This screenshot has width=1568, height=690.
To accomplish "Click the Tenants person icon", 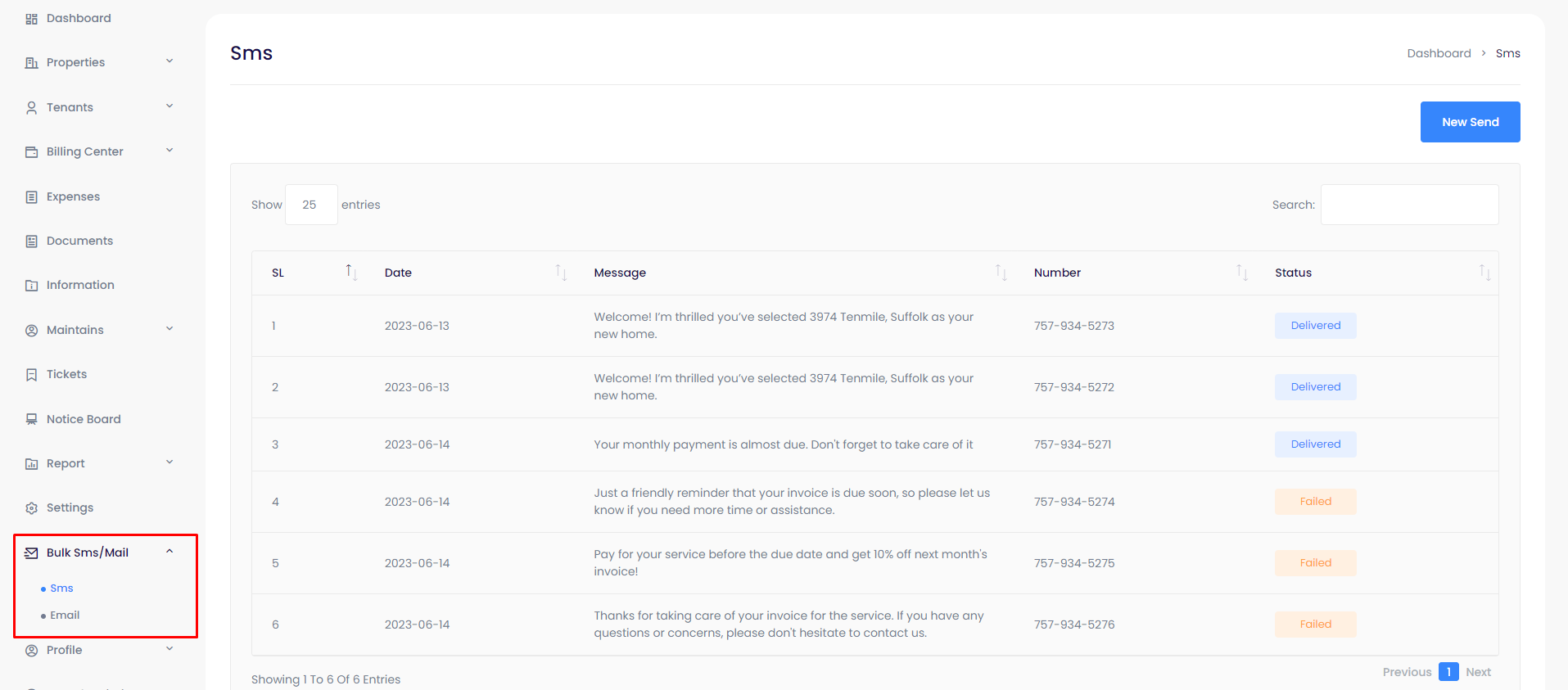I will coord(31,108).
